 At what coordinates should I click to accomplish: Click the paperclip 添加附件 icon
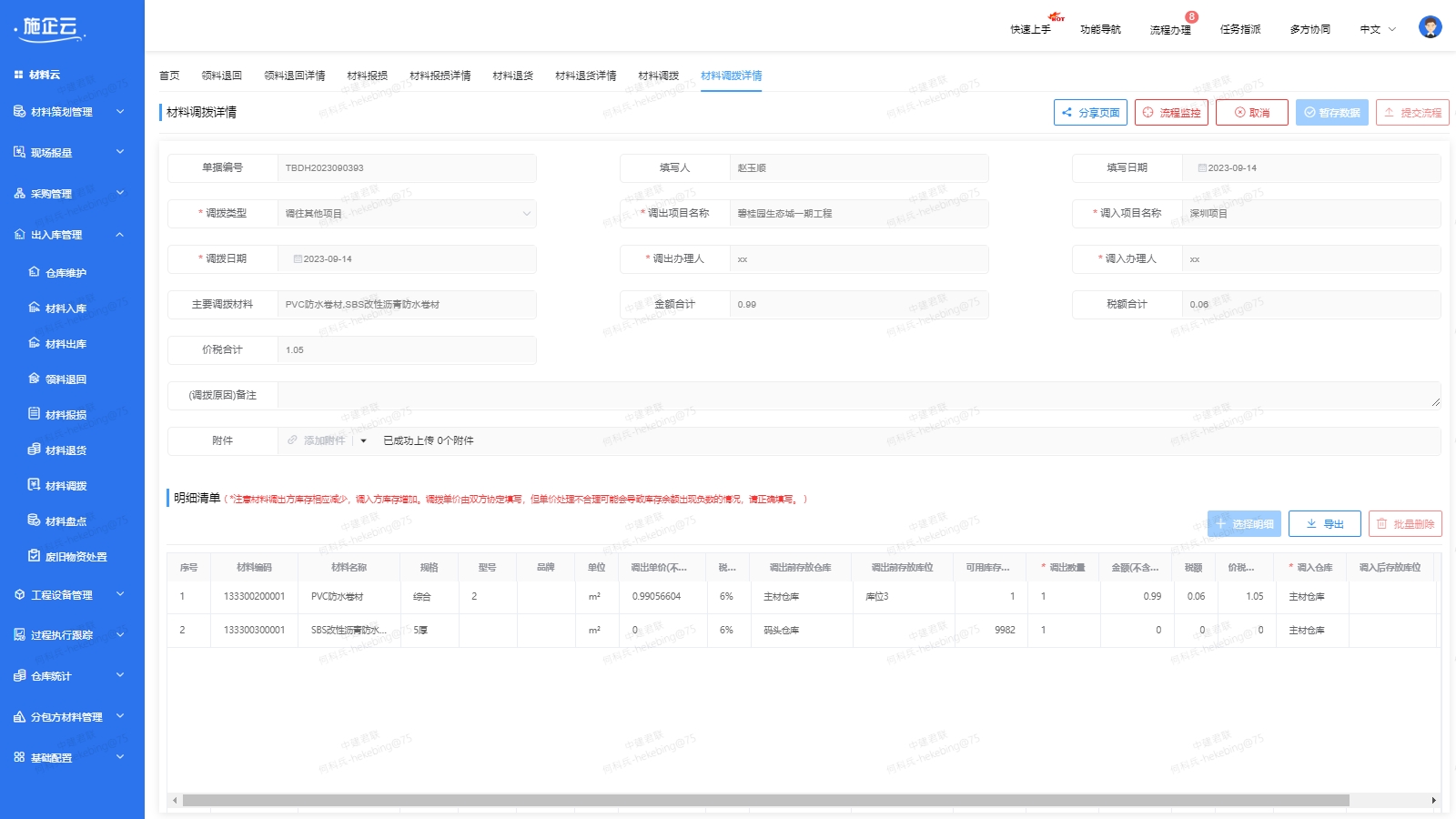tap(292, 440)
